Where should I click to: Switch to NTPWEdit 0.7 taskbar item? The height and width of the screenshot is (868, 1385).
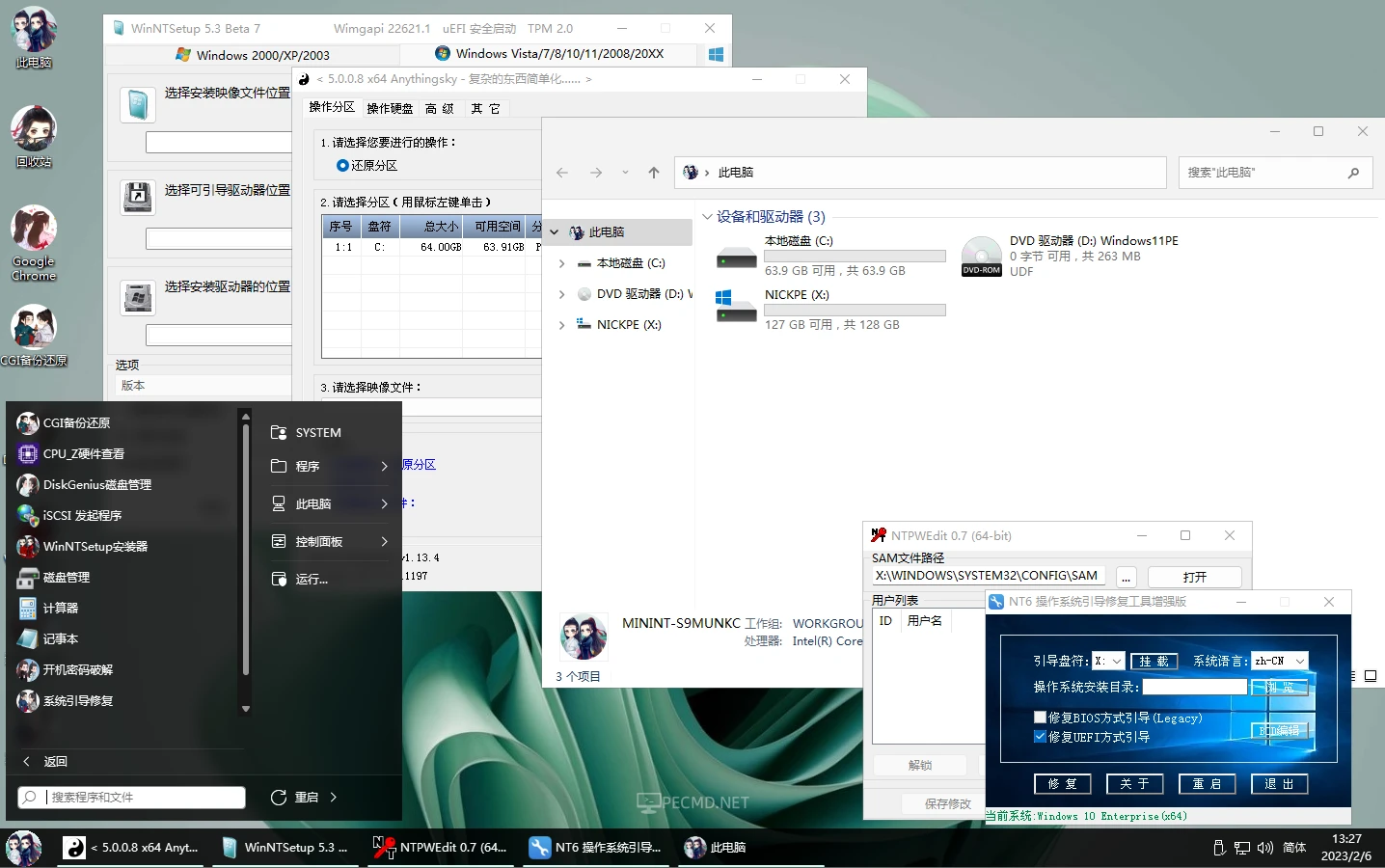[441, 848]
